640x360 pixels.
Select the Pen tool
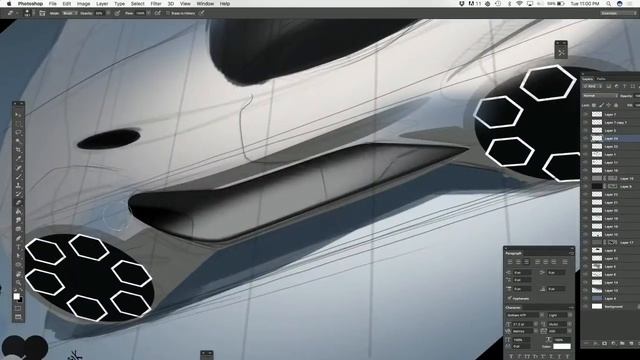tap(18, 238)
